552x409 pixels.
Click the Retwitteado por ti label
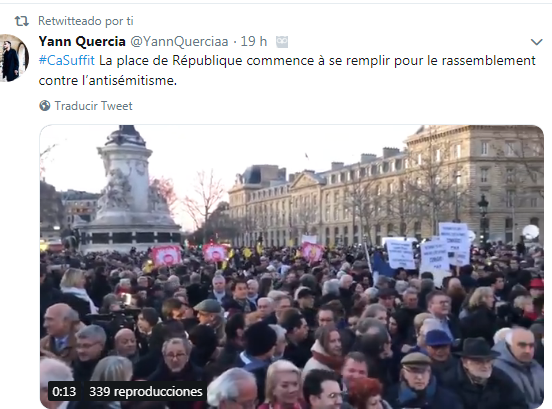click(86, 21)
